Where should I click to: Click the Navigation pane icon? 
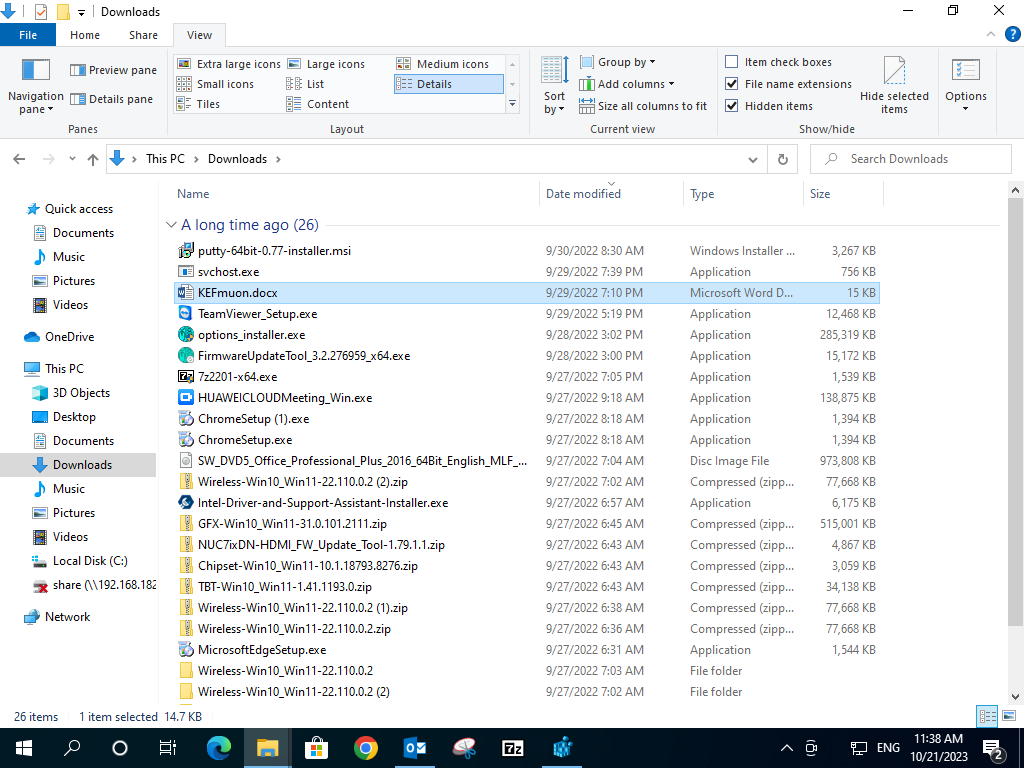coord(36,70)
